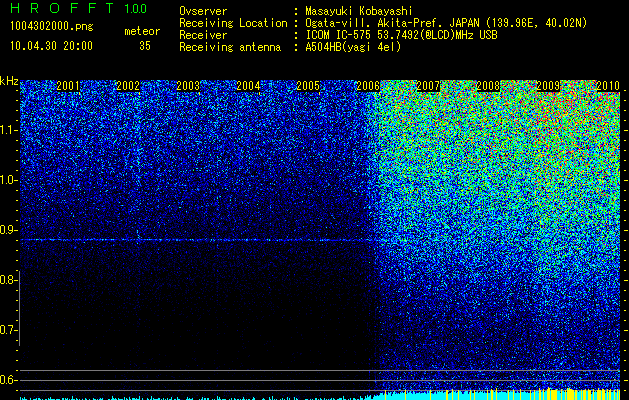Click location text Ogata-vill. Akita-Pref. JAPAN
Screen dimensions: 629x400
click(x=393, y=23)
